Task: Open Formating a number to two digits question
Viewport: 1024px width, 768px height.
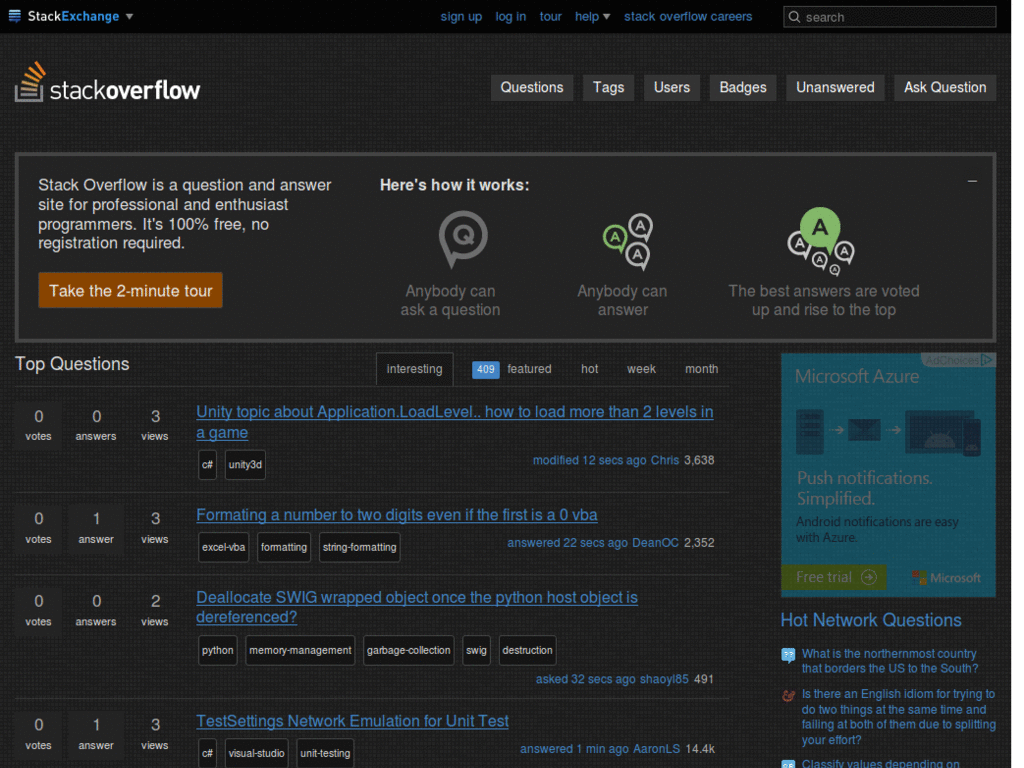Action: [x=396, y=515]
